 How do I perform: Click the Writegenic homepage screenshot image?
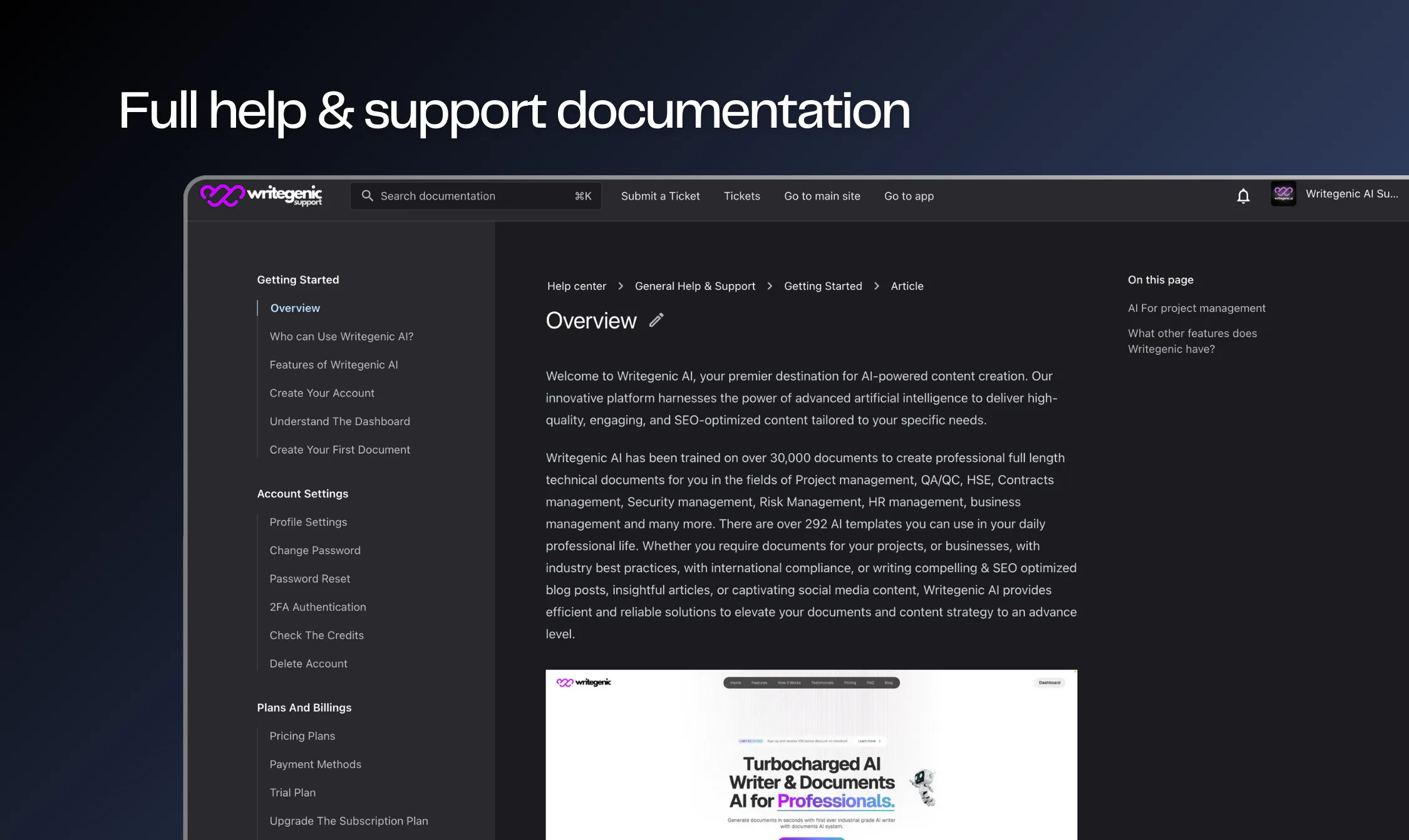811,754
